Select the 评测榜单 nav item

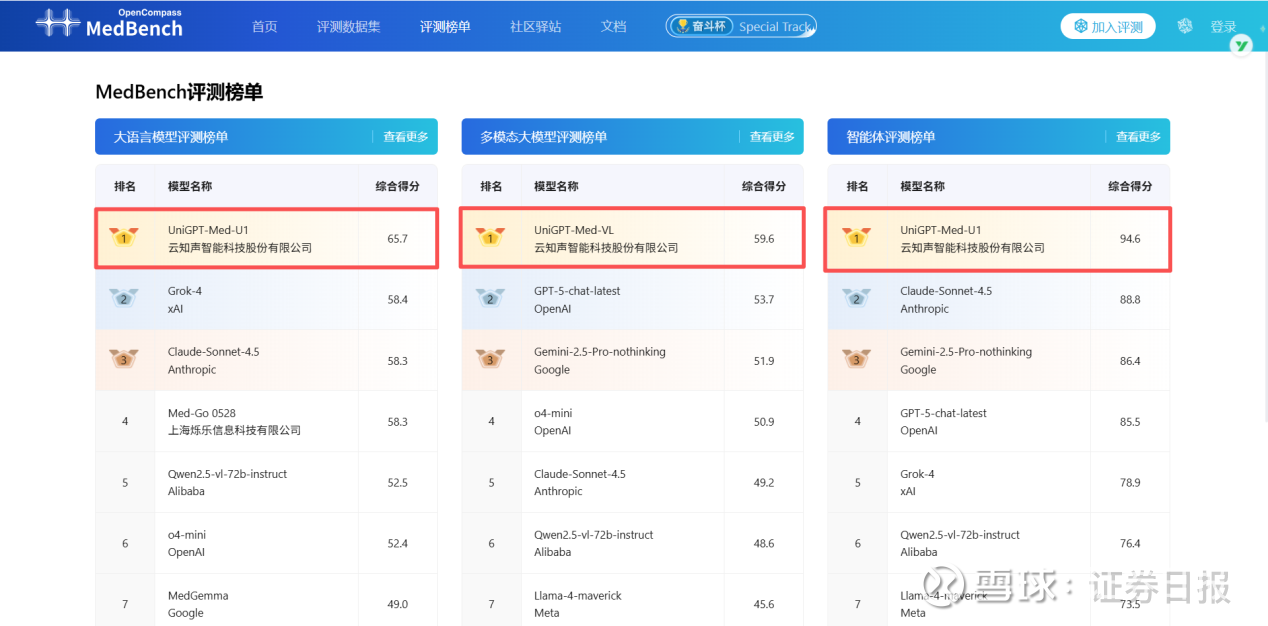pyautogui.click(x=445, y=27)
